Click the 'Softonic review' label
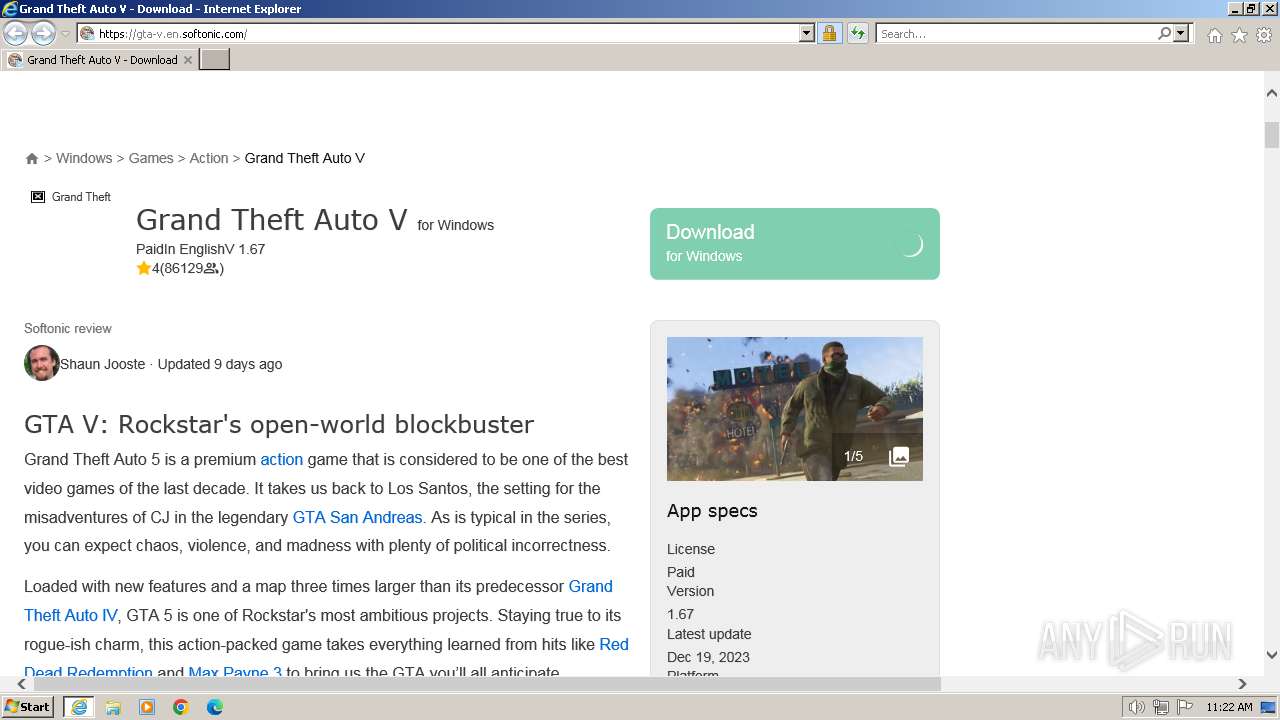The width and height of the screenshot is (1280, 720). 68,328
